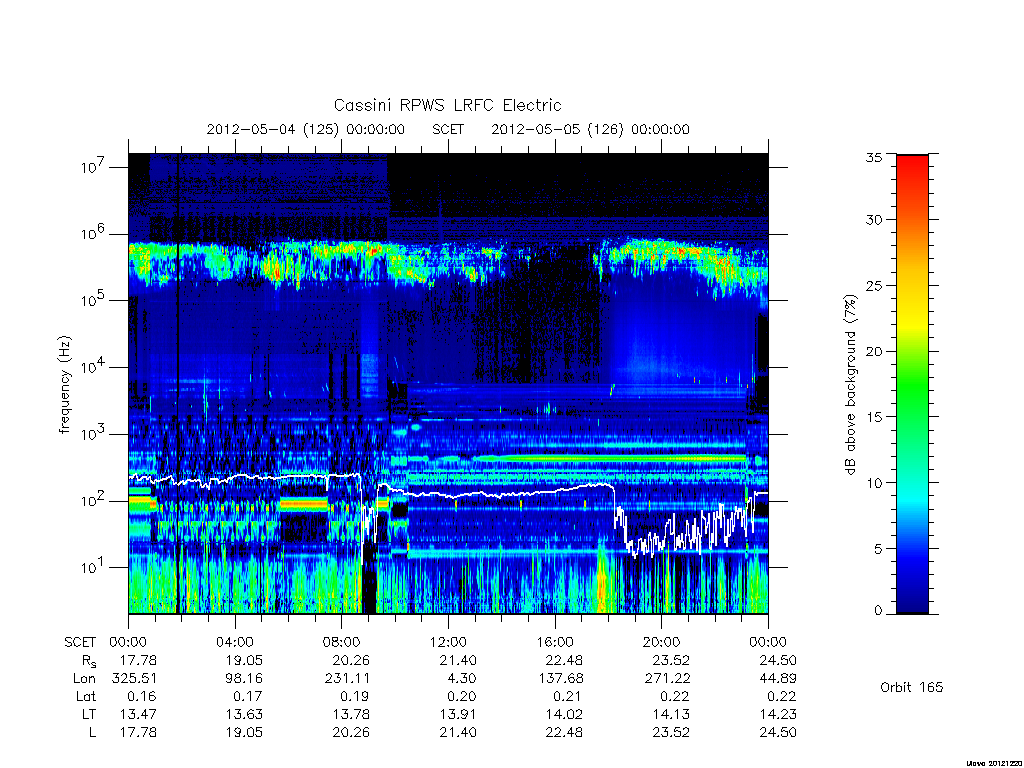The height and width of the screenshot is (768, 1024).
Task: Click the start date "2012-05-04 (125) 00:00:00"
Action: pyautogui.click(x=306, y=129)
